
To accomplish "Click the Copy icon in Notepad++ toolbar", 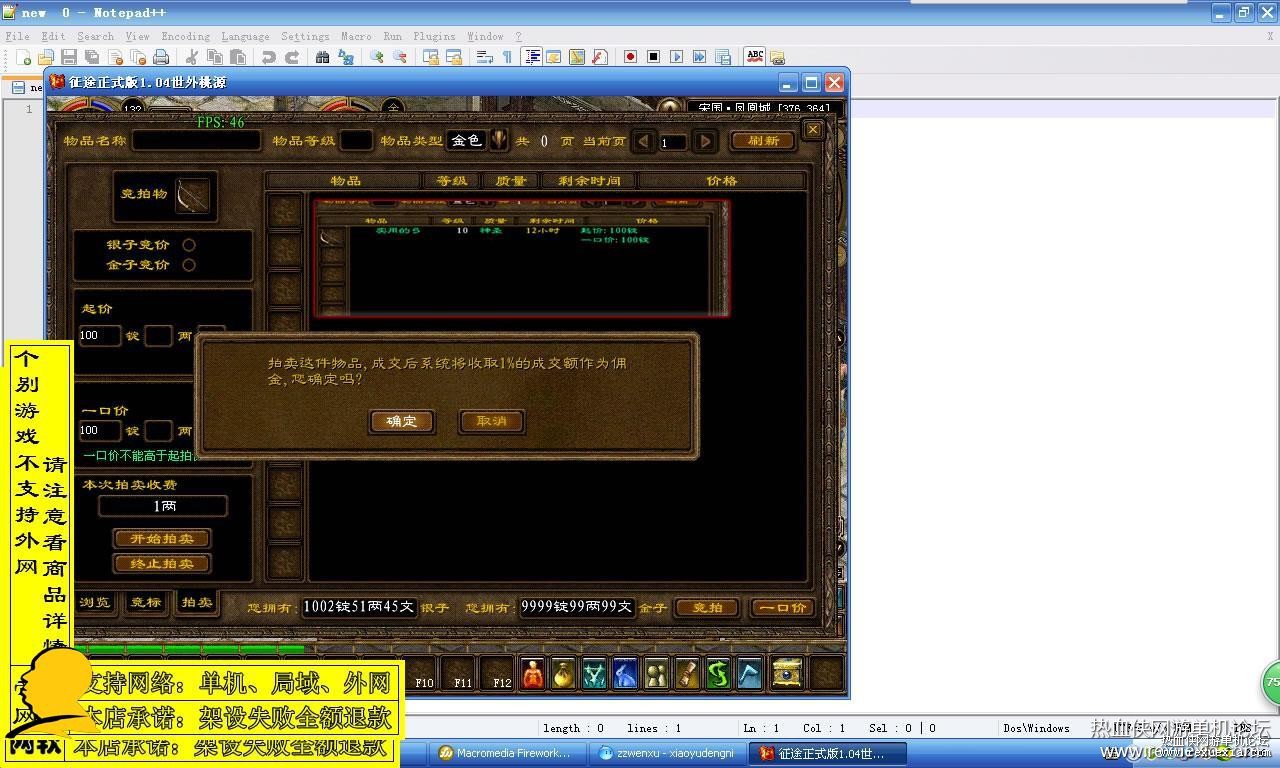I will pos(215,57).
